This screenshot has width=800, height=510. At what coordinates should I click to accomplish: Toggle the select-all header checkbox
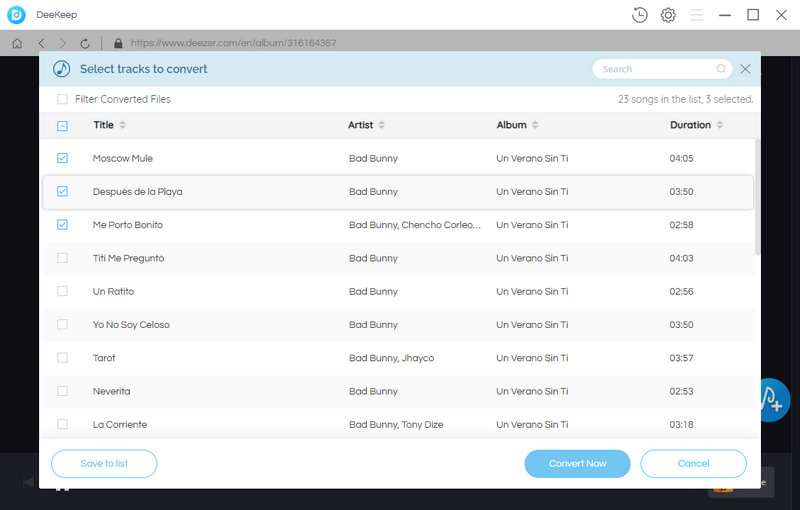pyautogui.click(x=62, y=125)
